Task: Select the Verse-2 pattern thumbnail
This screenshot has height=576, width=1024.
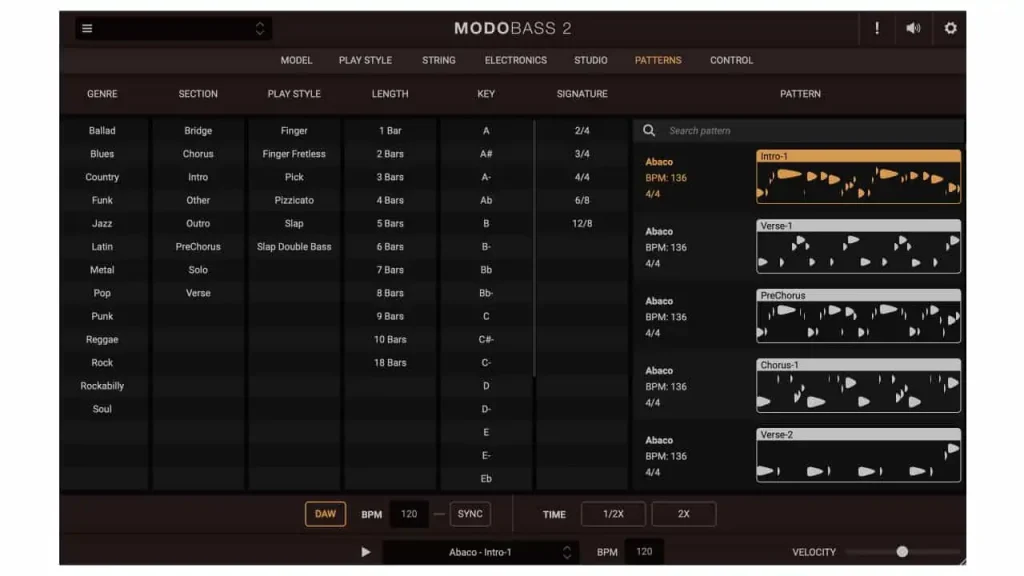Action: coord(858,455)
